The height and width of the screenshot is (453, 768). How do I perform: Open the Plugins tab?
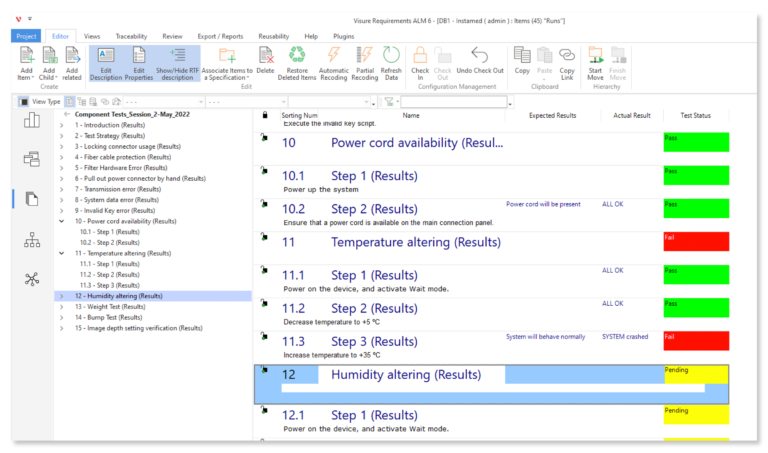coord(343,36)
